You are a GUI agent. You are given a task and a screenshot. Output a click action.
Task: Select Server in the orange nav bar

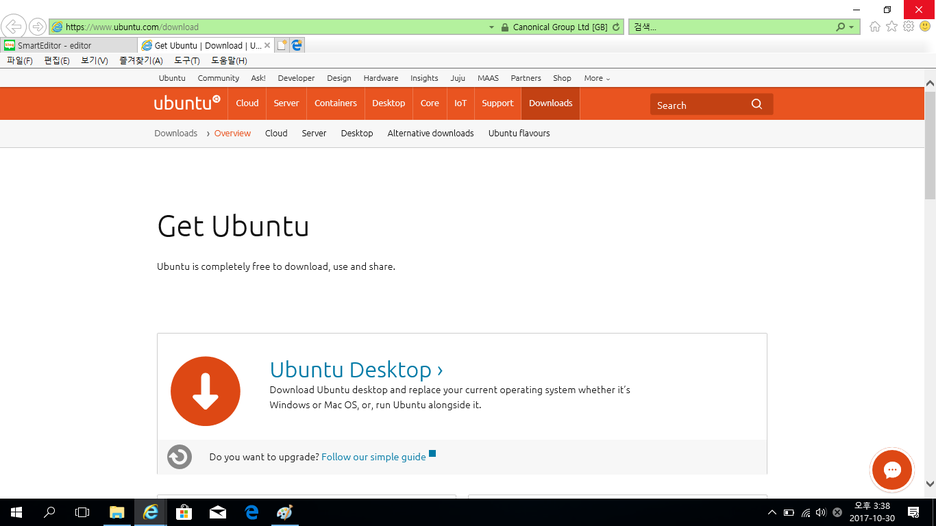[x=286, y=103]
